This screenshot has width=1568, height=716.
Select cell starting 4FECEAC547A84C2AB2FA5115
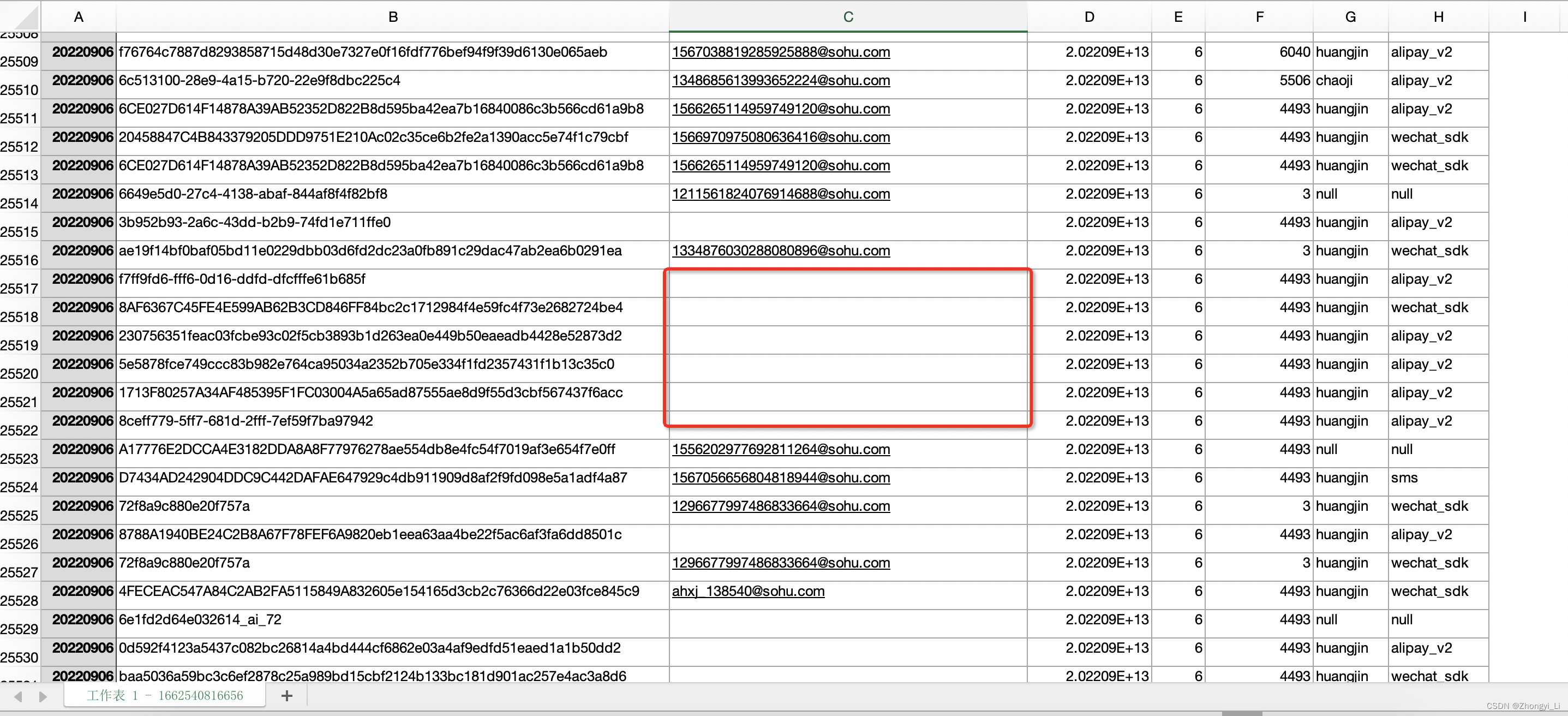393,595
